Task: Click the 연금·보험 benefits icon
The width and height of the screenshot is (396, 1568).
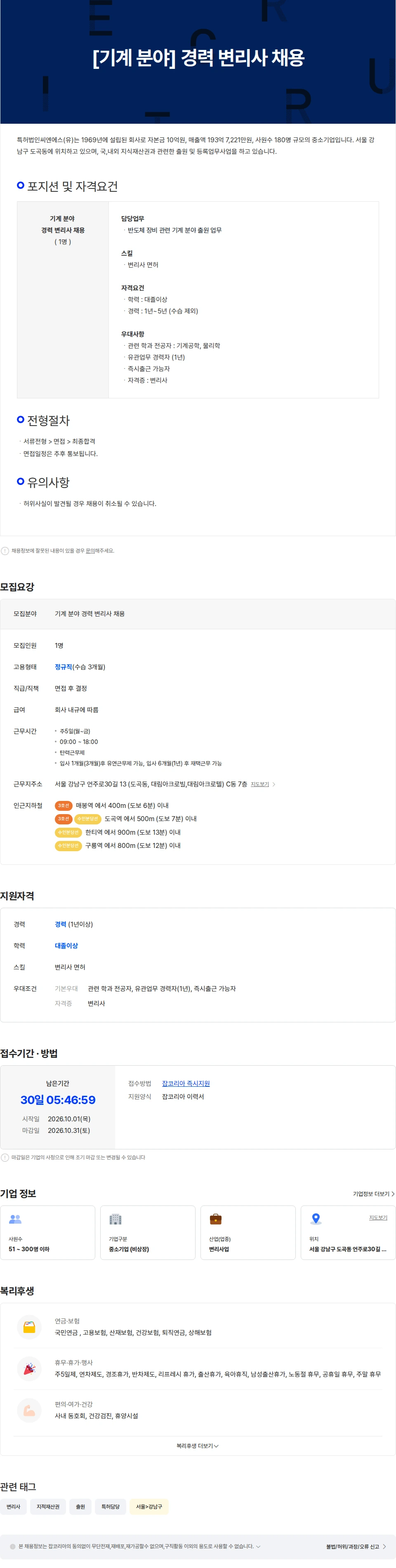Action: [x=29, y=1328]
